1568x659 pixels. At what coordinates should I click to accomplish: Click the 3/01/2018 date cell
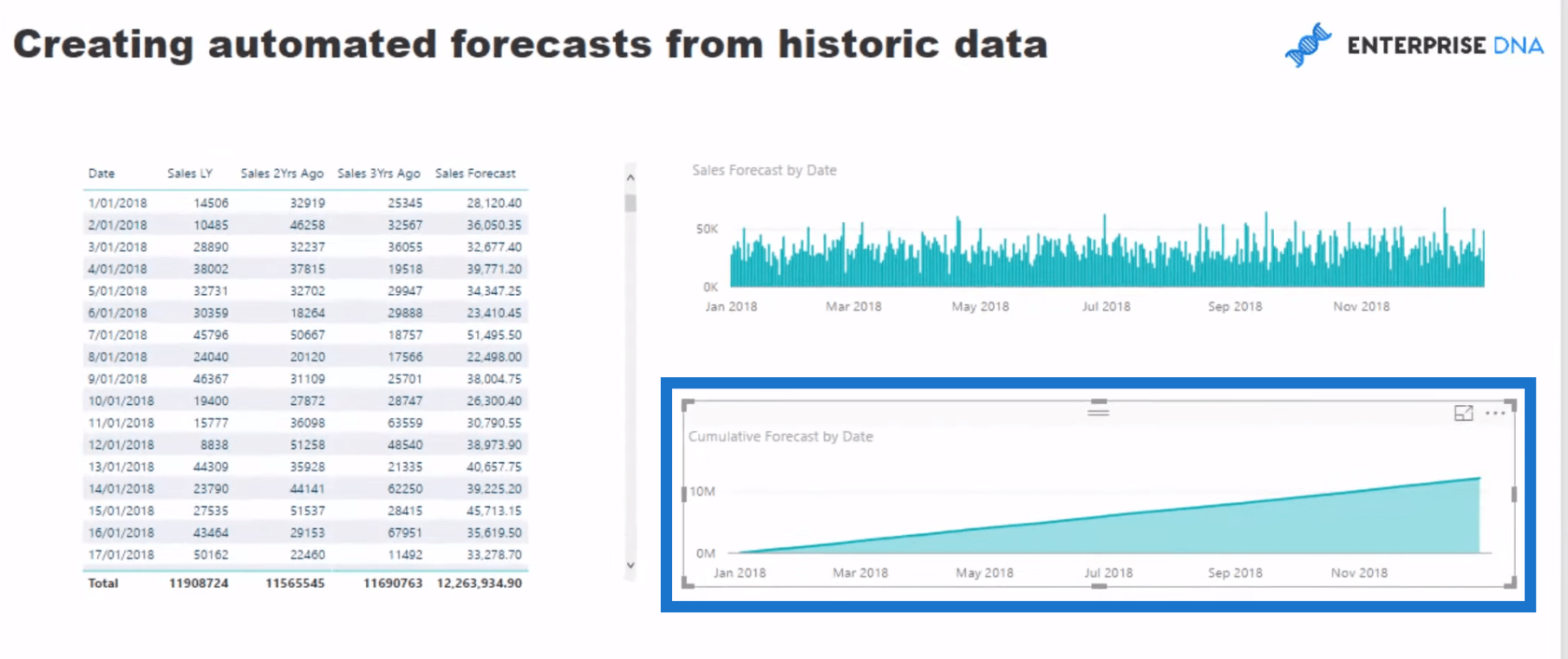(x=118, y=246)
